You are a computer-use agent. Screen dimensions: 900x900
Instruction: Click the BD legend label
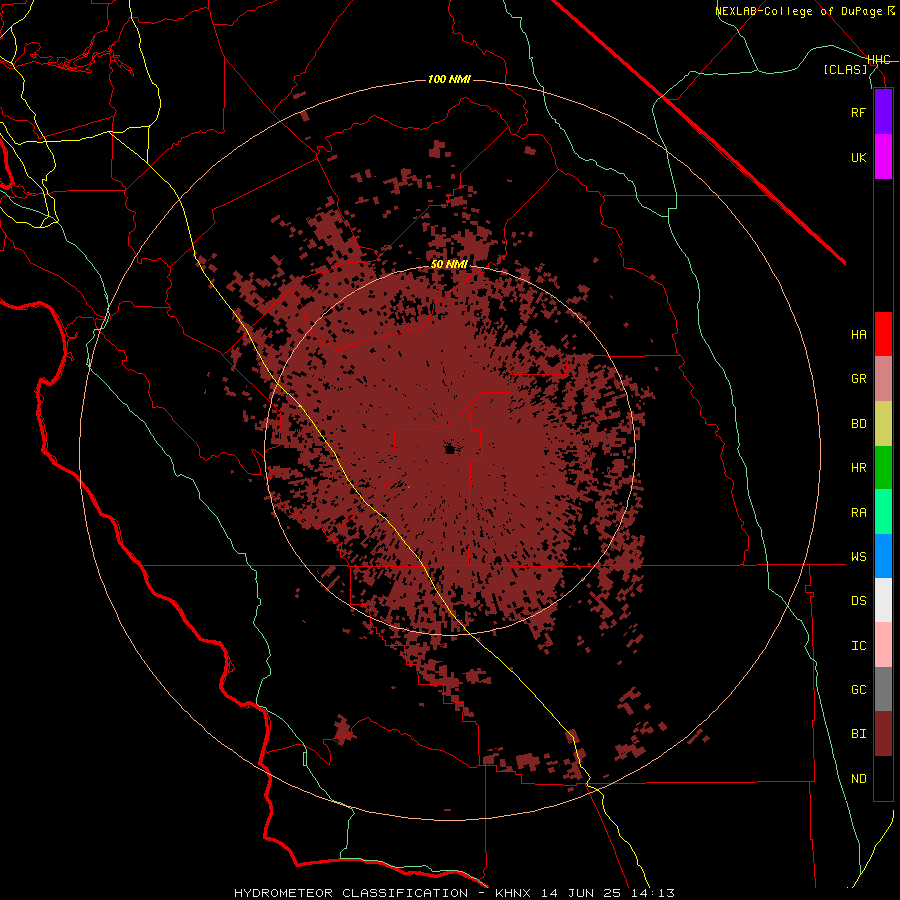(x=859, y=424)
